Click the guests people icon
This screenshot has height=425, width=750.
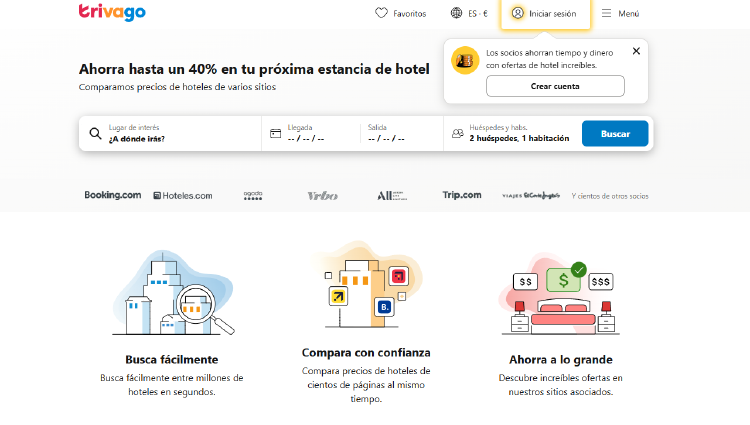pos(457,134)
